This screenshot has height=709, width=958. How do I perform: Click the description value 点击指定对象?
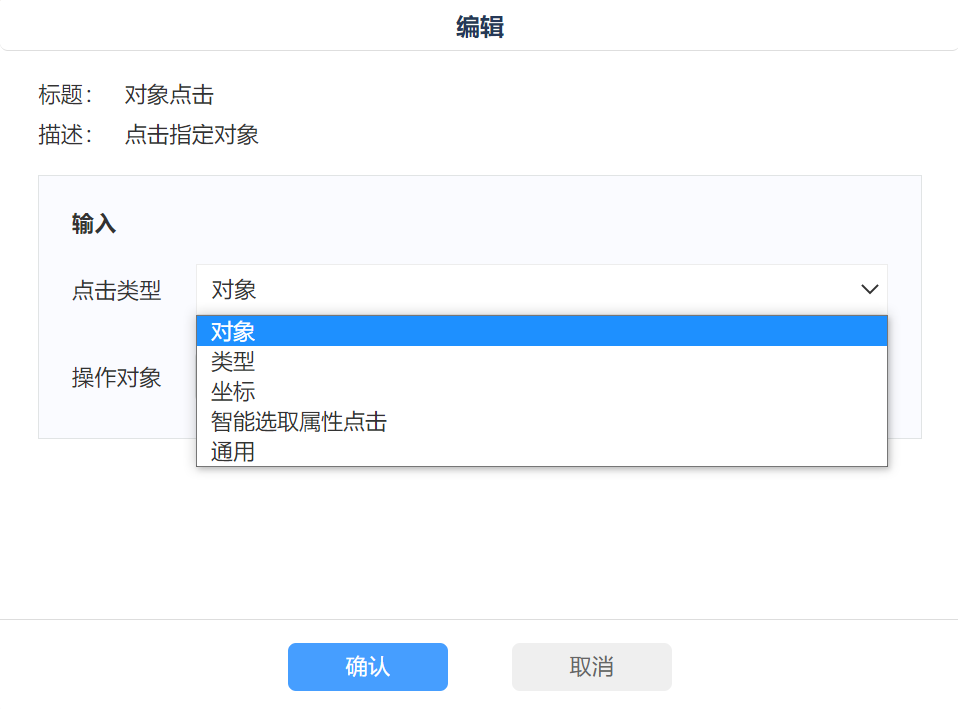(x=191, y=135)
